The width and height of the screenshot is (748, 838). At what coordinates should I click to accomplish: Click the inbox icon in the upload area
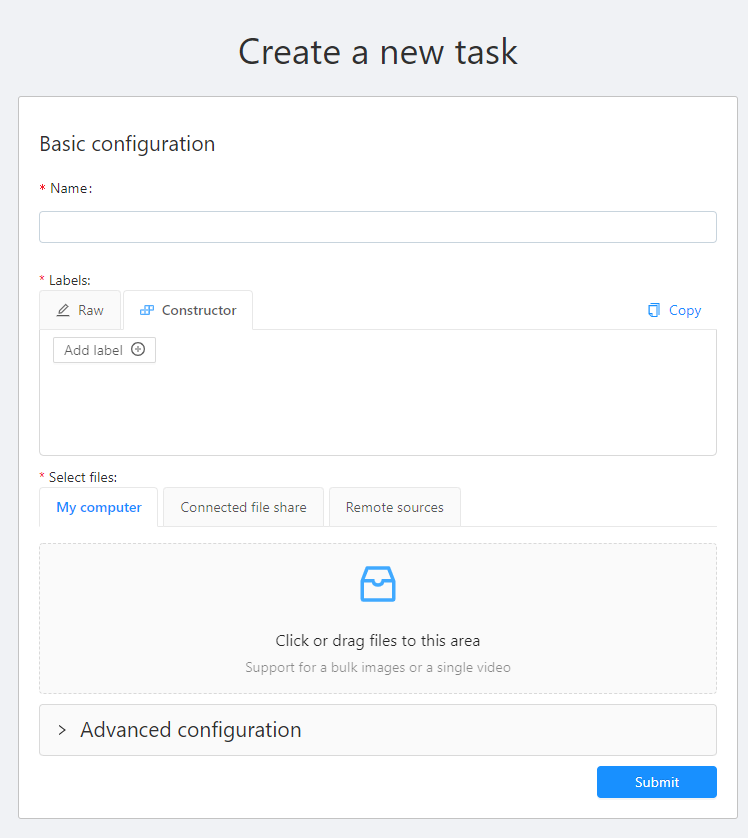point(377,584)
